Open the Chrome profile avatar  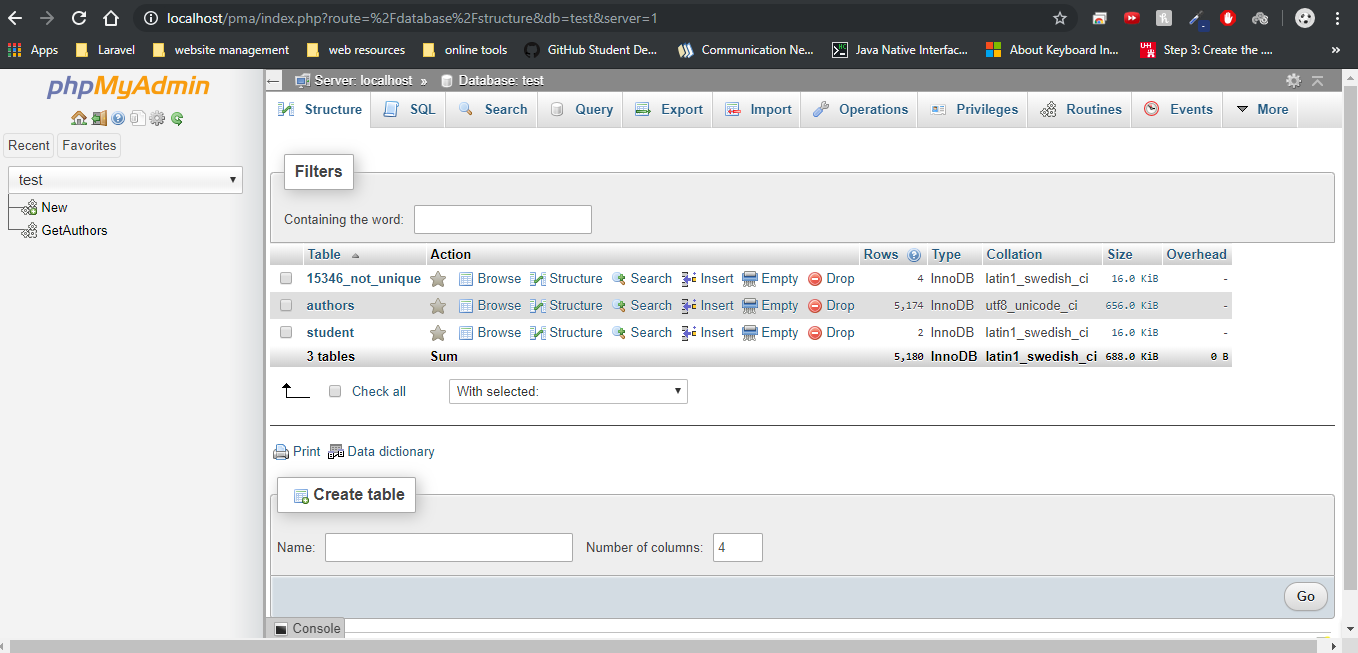pyautogui.click(x=1305, y=18)
